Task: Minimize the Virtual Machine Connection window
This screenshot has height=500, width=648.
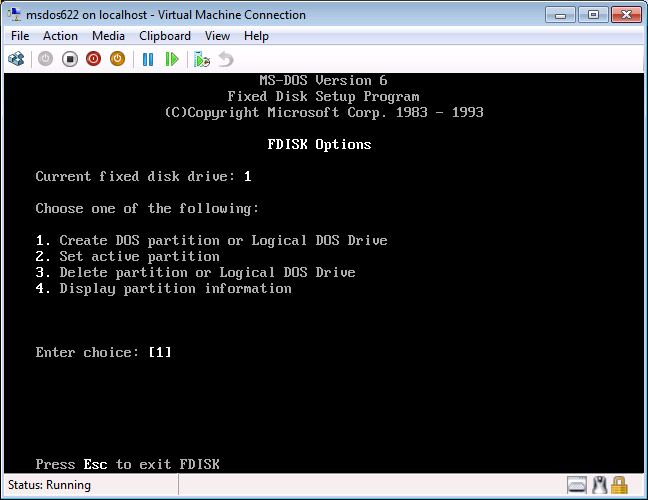Action: pyautogui.click(x=560, y=15)
